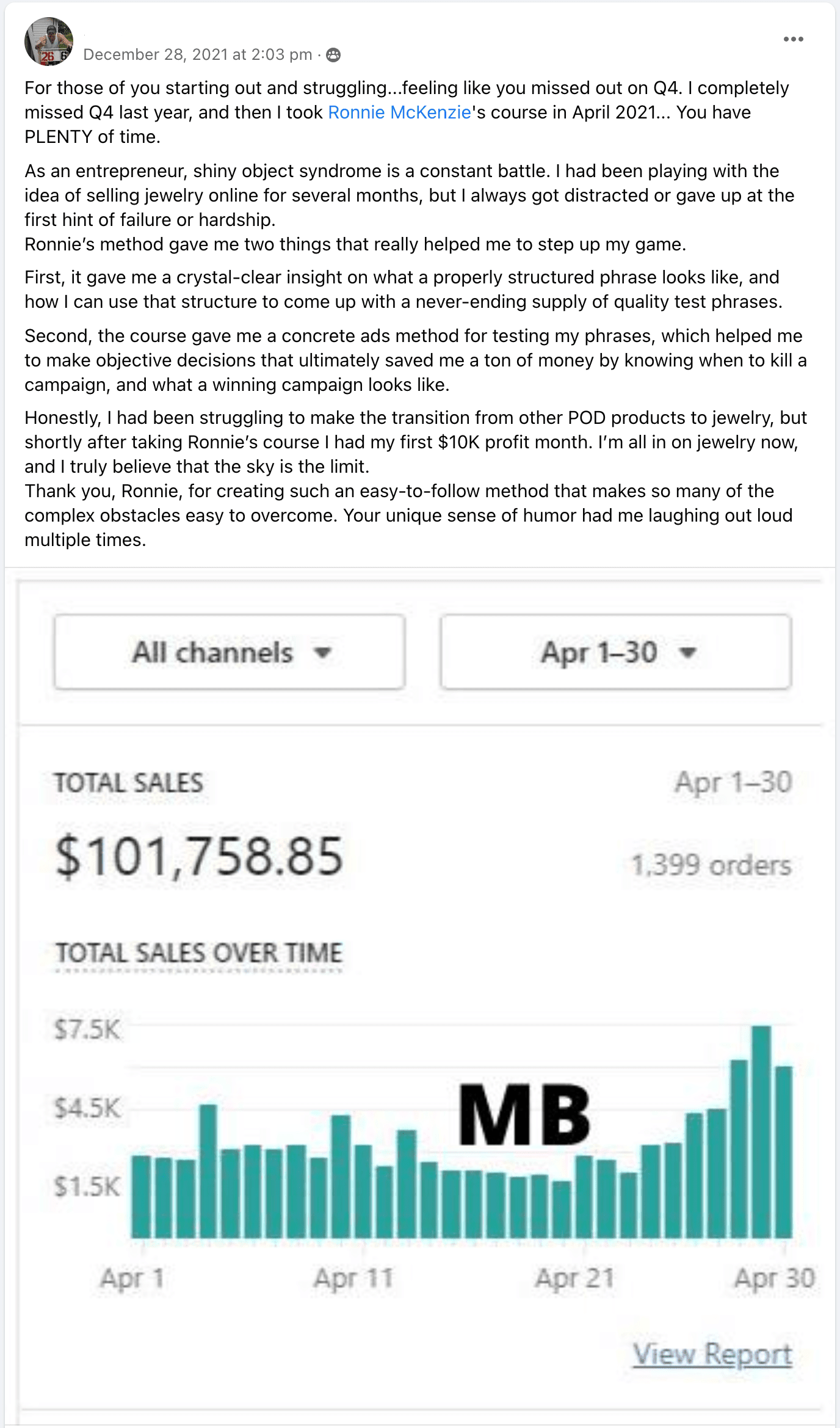Click the MB watermark on the chart

pos(524,1114)
